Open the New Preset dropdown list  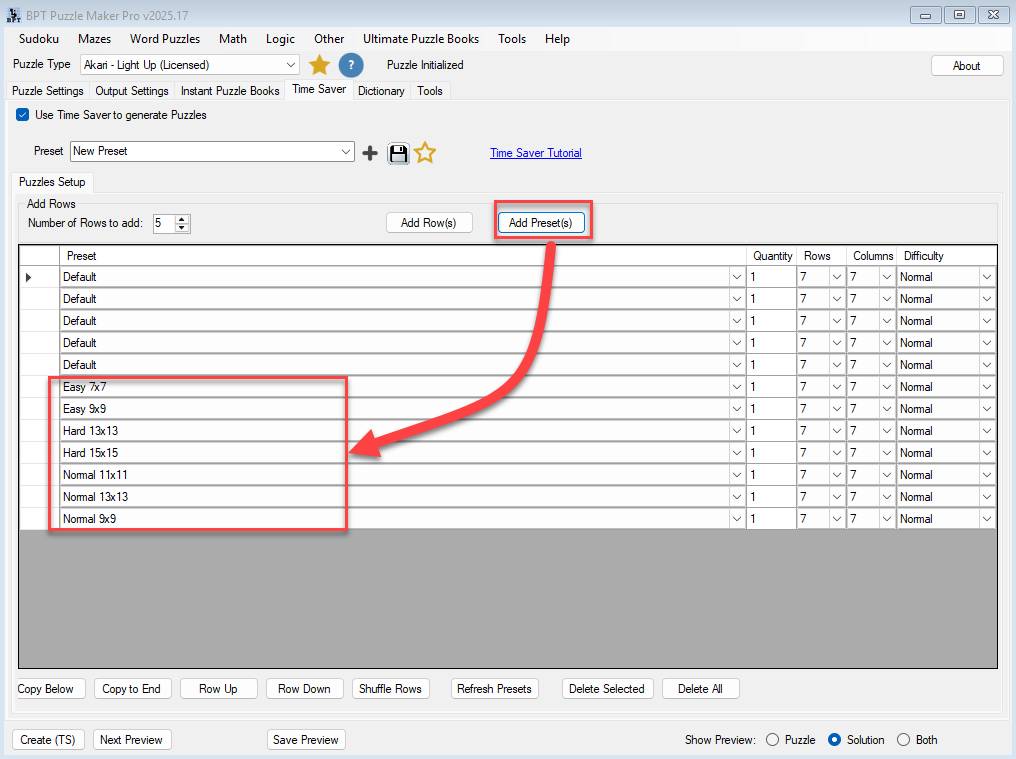point(346,152)
